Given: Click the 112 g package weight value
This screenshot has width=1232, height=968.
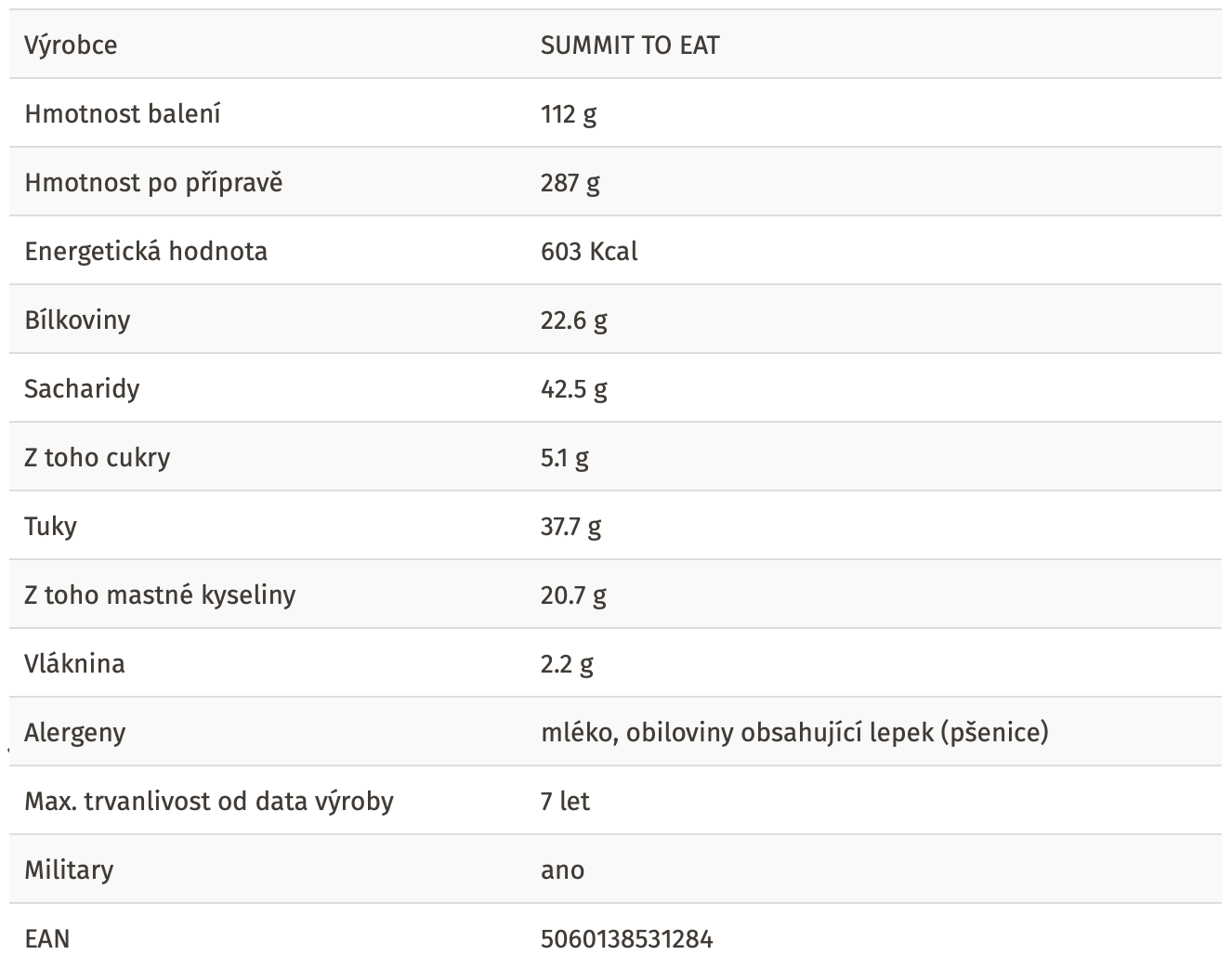Looking at the screenshot, I should coord(569,114).
